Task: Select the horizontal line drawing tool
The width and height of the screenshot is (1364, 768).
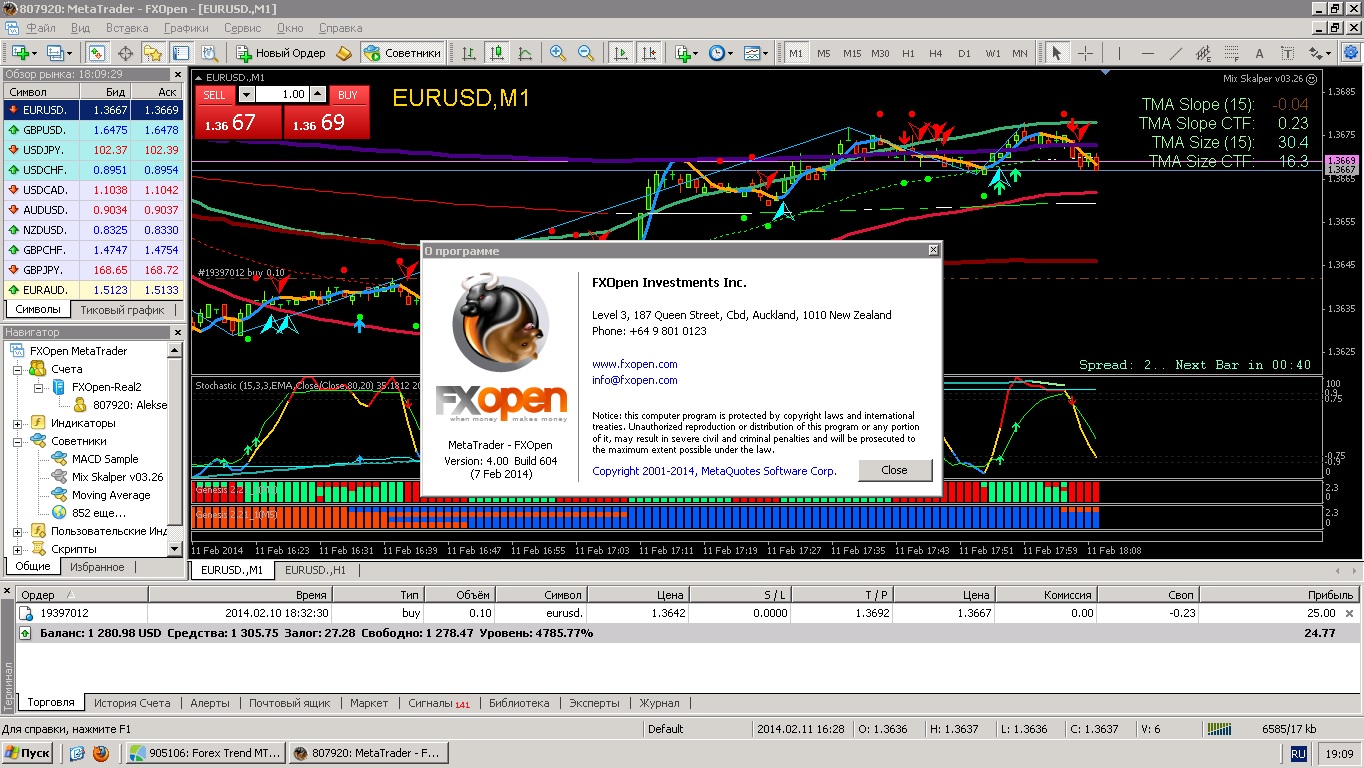Action: [x=1147, y=53]
